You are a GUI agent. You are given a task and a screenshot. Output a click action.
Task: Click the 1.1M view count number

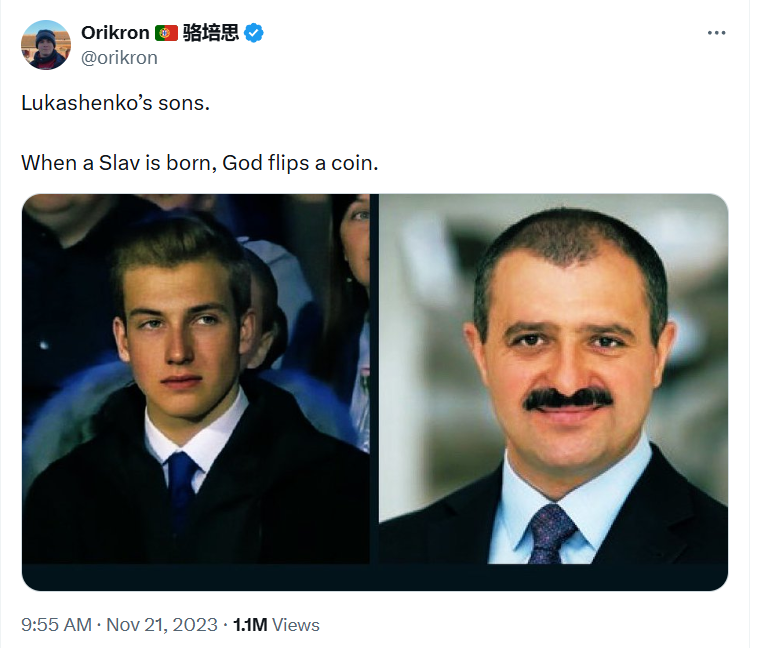point(249,625)
